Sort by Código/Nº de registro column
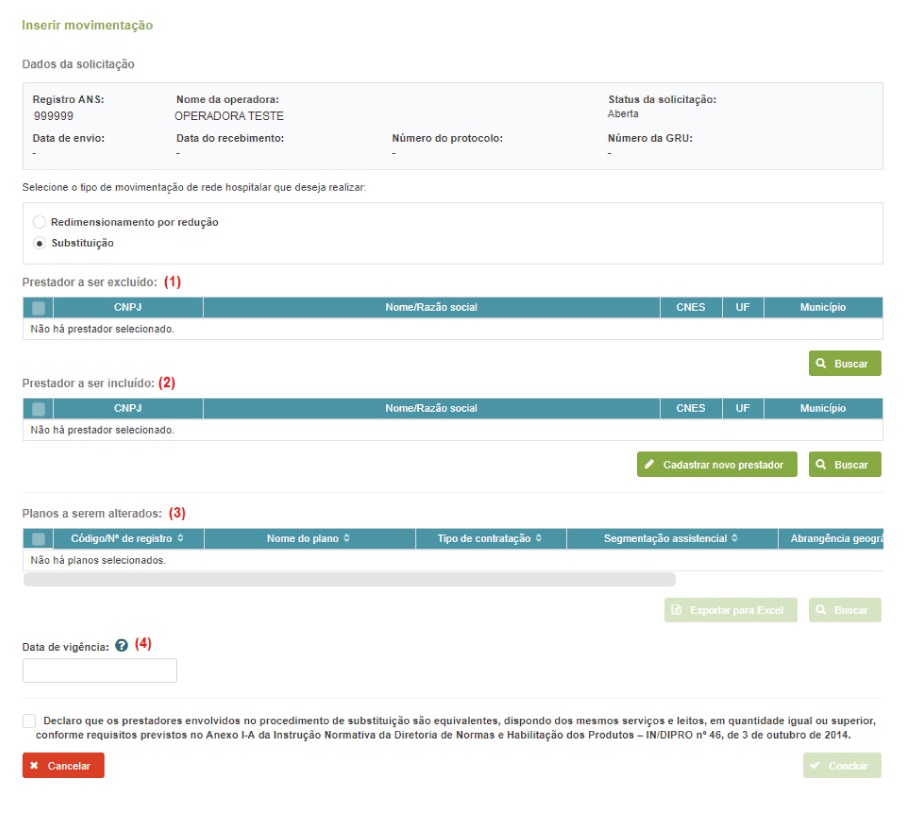Viewport: 907px width, 817px height. point(127,539)
